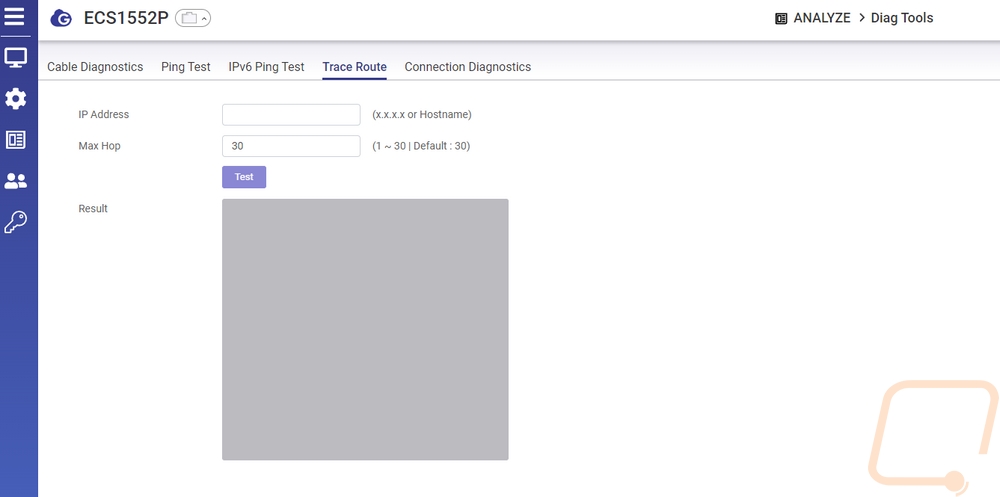1000x497 pixels.
Task: Open the Ping Test tab
Action: (x=186, y=67)
